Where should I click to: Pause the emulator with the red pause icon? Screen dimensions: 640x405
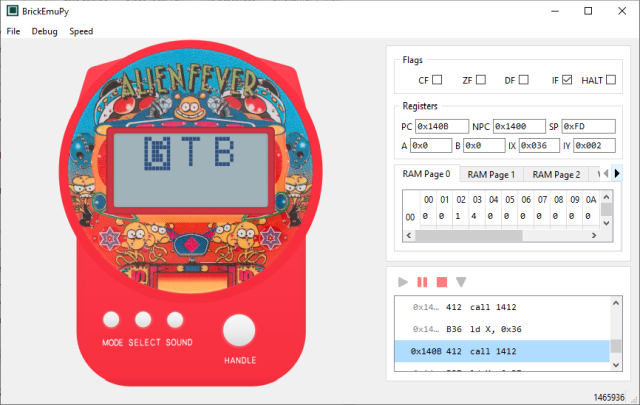coord(422,282)
